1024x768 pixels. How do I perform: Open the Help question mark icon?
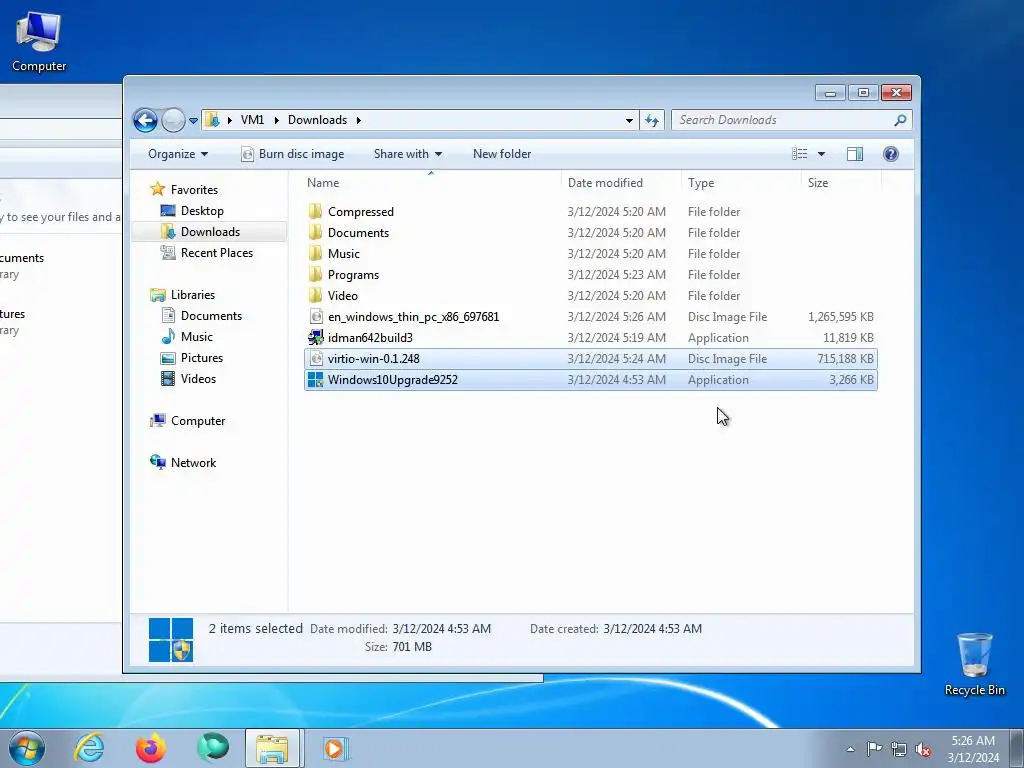coord(890,154)
